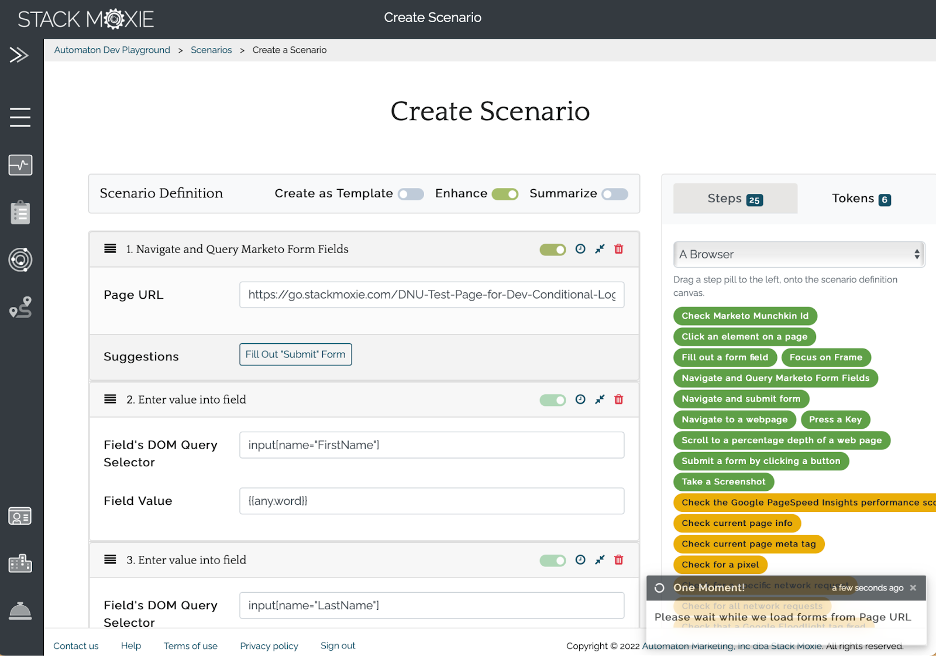Open the radar target sidebar icon
Image resolution: width=936 pixels, height=656 pixels.
coord(20,260)
